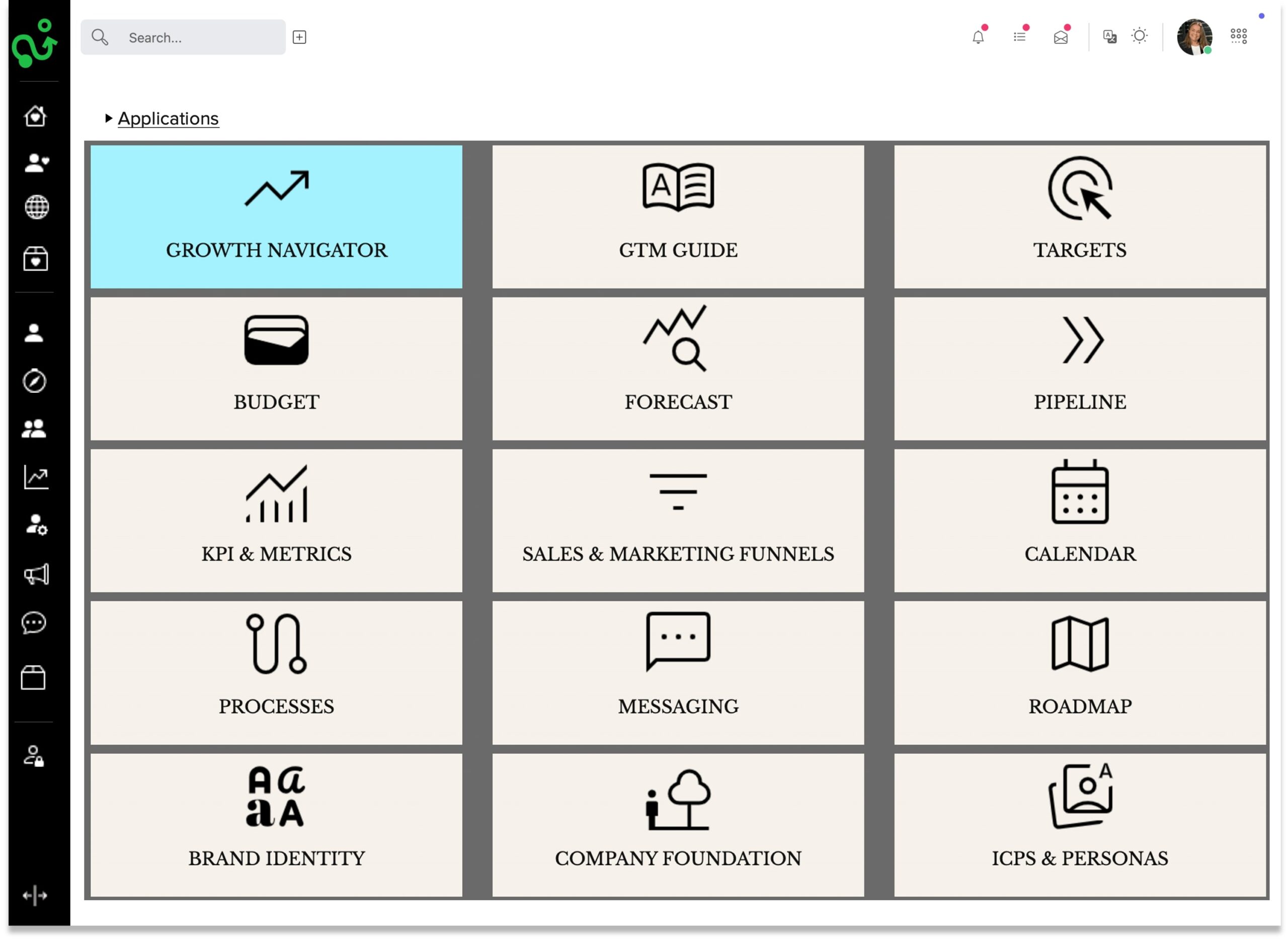Image resolution: width=1288 pixels, height=941 pixels.
Task: Click the translate language icon
Action: pos(1110,37)
